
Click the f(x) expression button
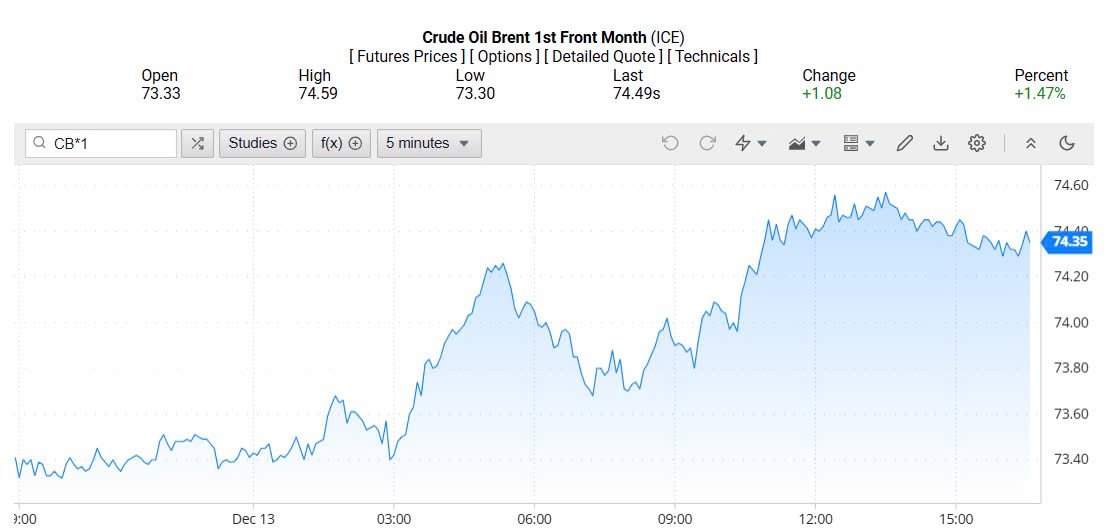[x=342, y=143]
